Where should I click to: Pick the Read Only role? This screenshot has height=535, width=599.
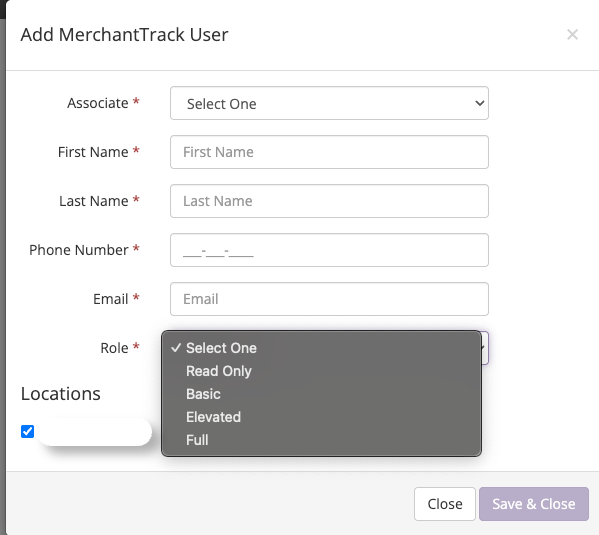pos(321,371)
